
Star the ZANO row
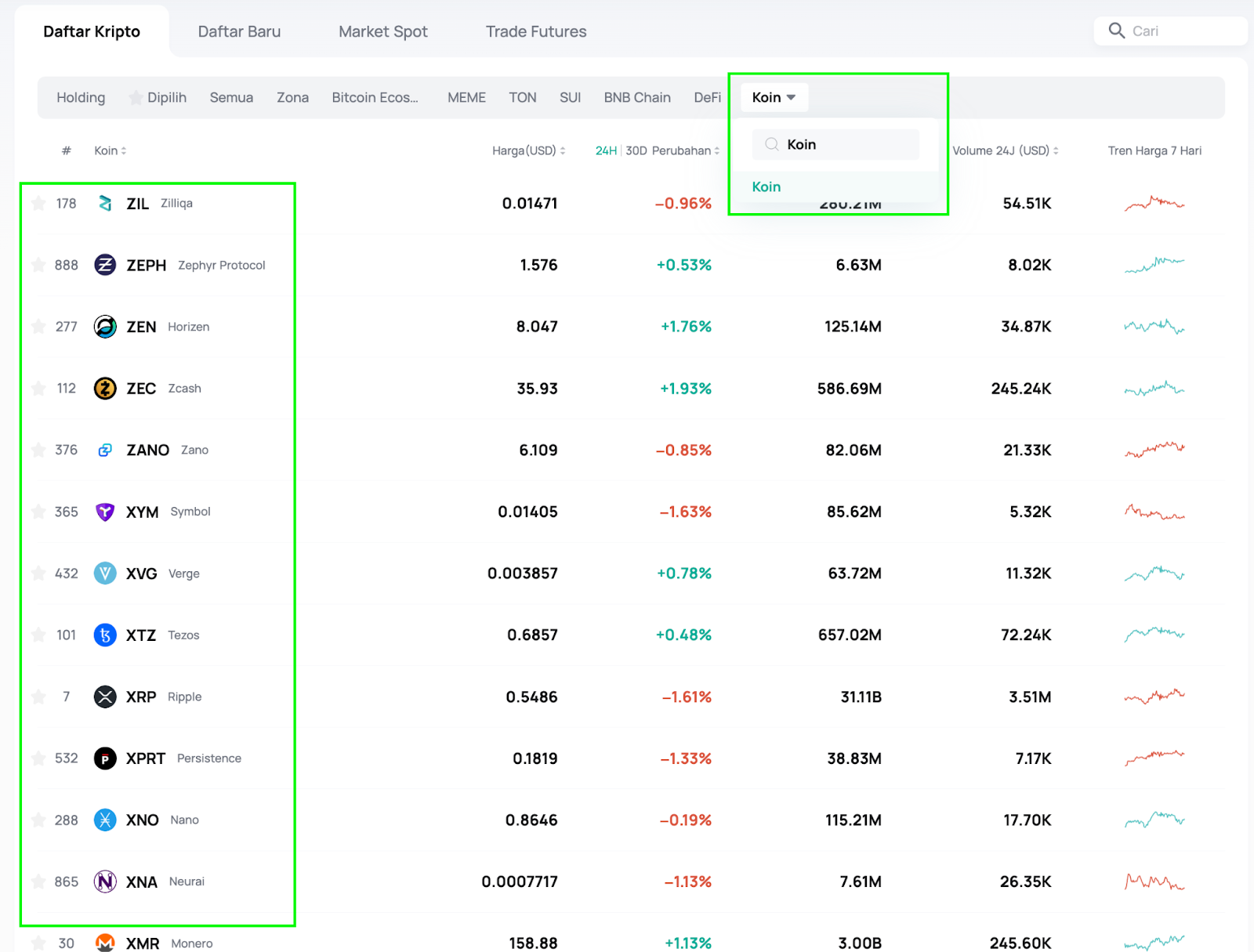[38, 450]
